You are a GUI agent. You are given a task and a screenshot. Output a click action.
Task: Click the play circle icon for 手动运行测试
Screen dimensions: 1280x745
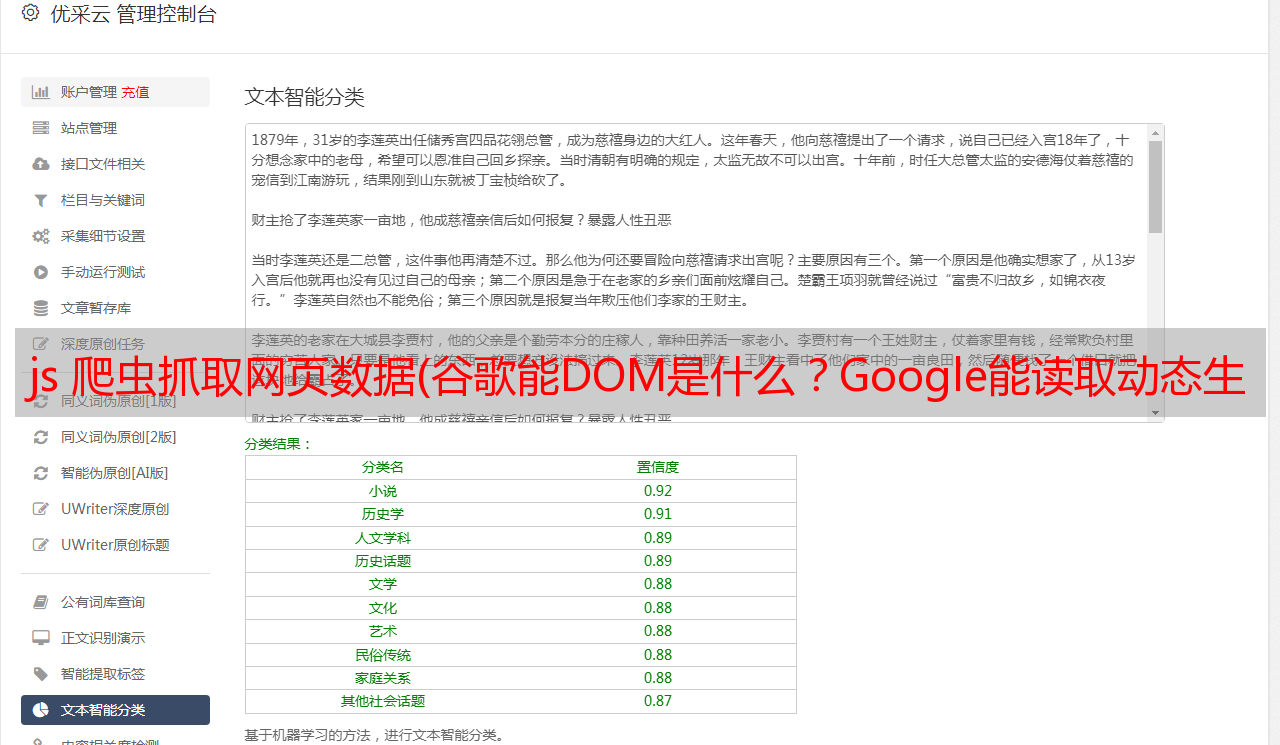[41, 272]
